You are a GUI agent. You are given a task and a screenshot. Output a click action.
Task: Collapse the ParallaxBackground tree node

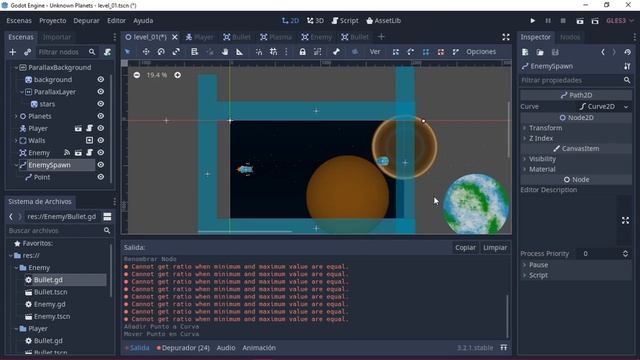click(16, 67)
